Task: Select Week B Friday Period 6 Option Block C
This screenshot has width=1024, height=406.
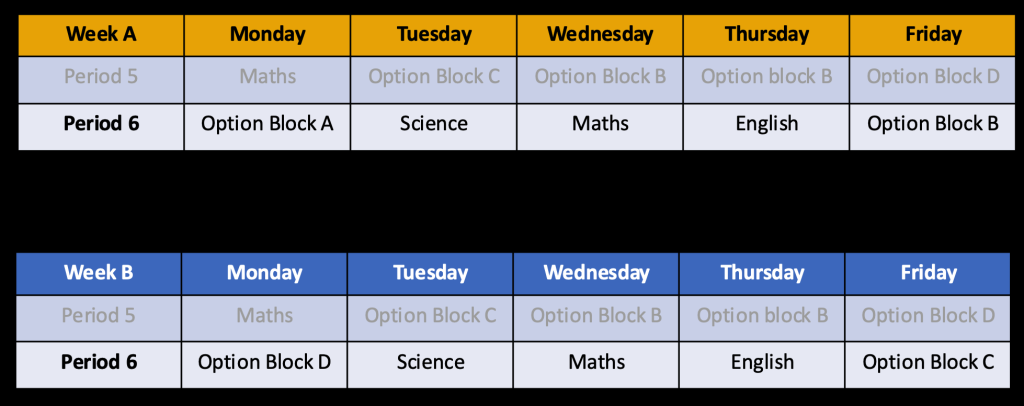Action: [928, 362]
